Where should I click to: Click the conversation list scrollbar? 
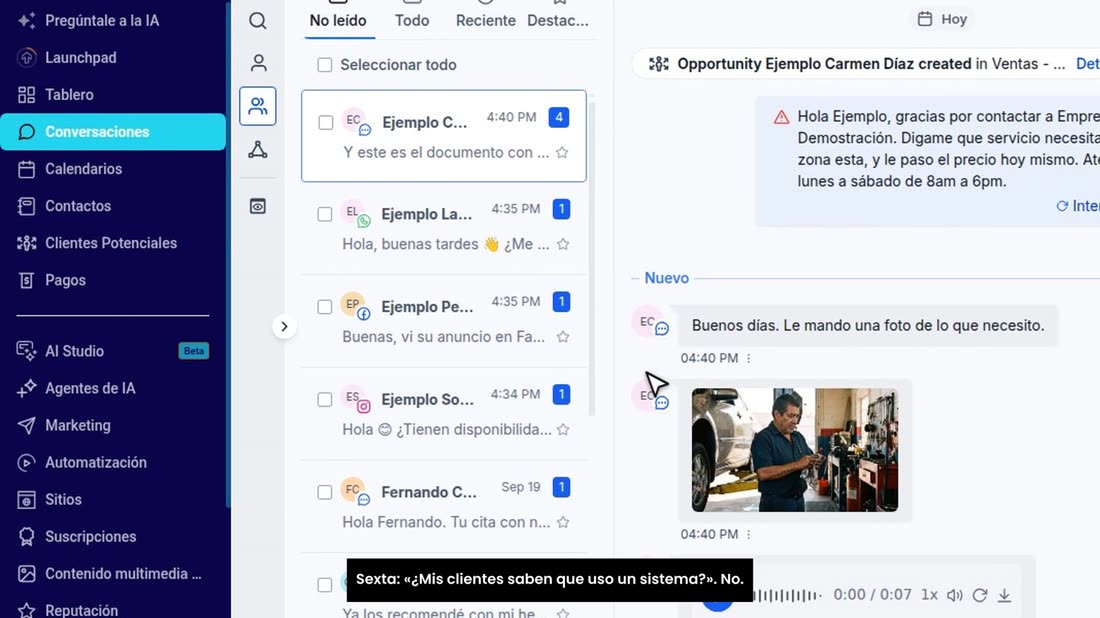click(592, 258)
